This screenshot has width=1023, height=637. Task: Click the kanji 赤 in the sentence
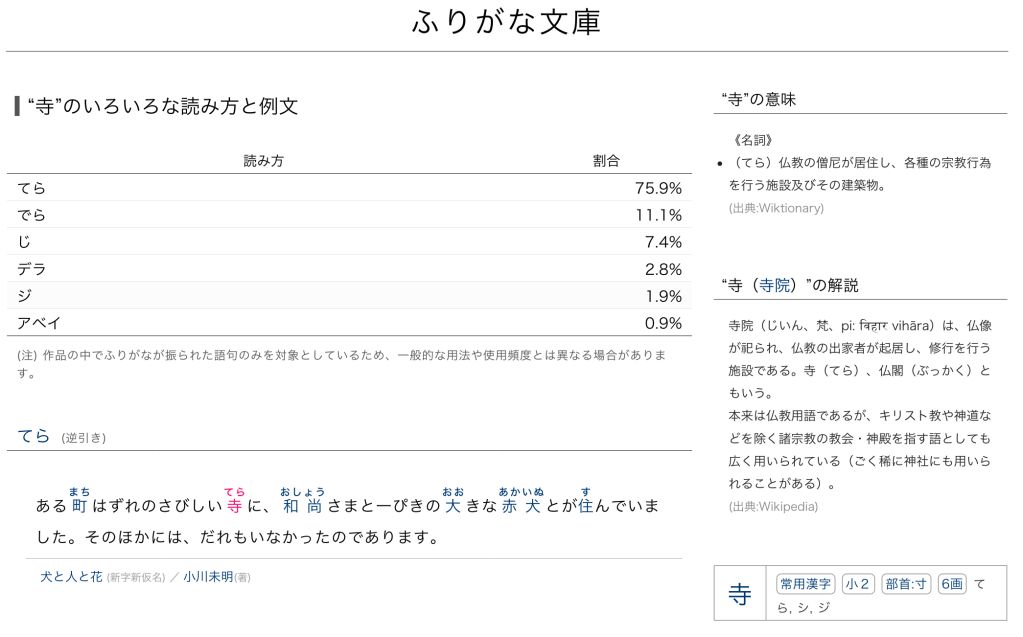pos(509,506)
